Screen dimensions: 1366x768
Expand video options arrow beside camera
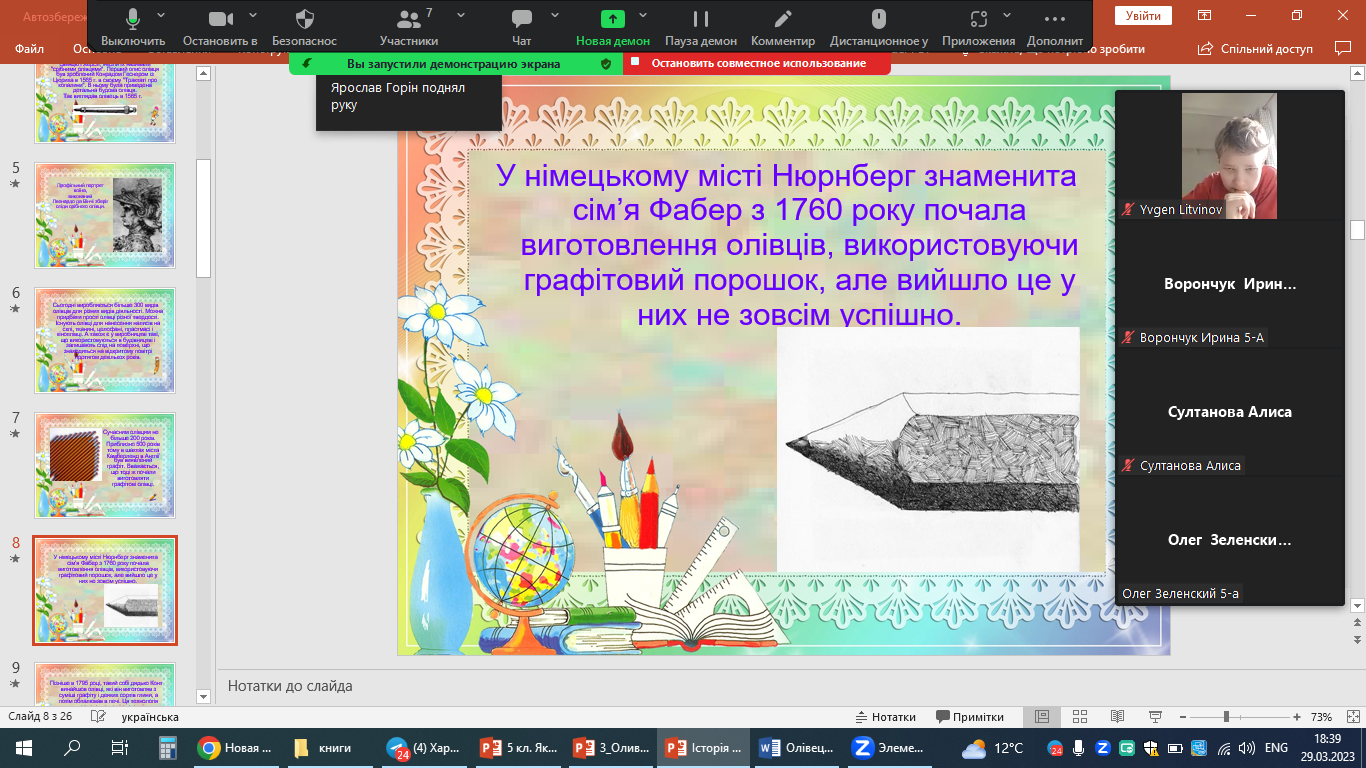[x=252, y=16]
